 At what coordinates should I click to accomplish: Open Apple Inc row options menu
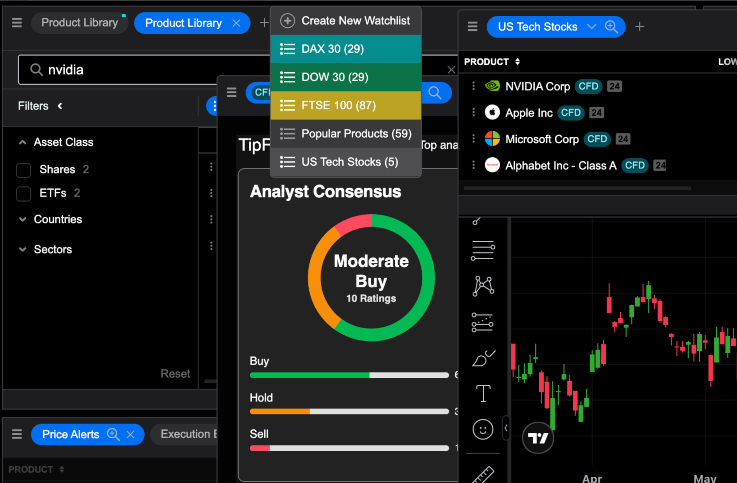(x=473, y=112)
